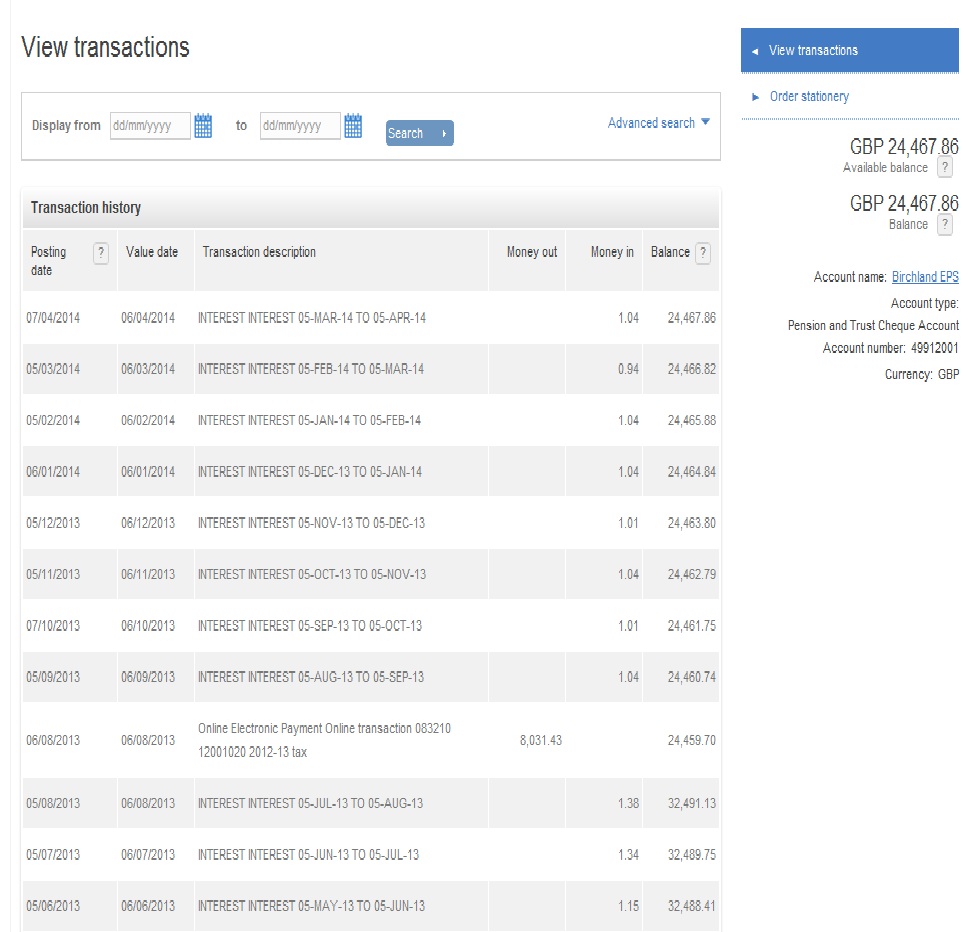Select 'INTEREST INTEREST 05-MAR-14 TO 05-APR-14' row
Image resolution: width=968 pixels, height=932 pixels.
click(x=370, y=318)
